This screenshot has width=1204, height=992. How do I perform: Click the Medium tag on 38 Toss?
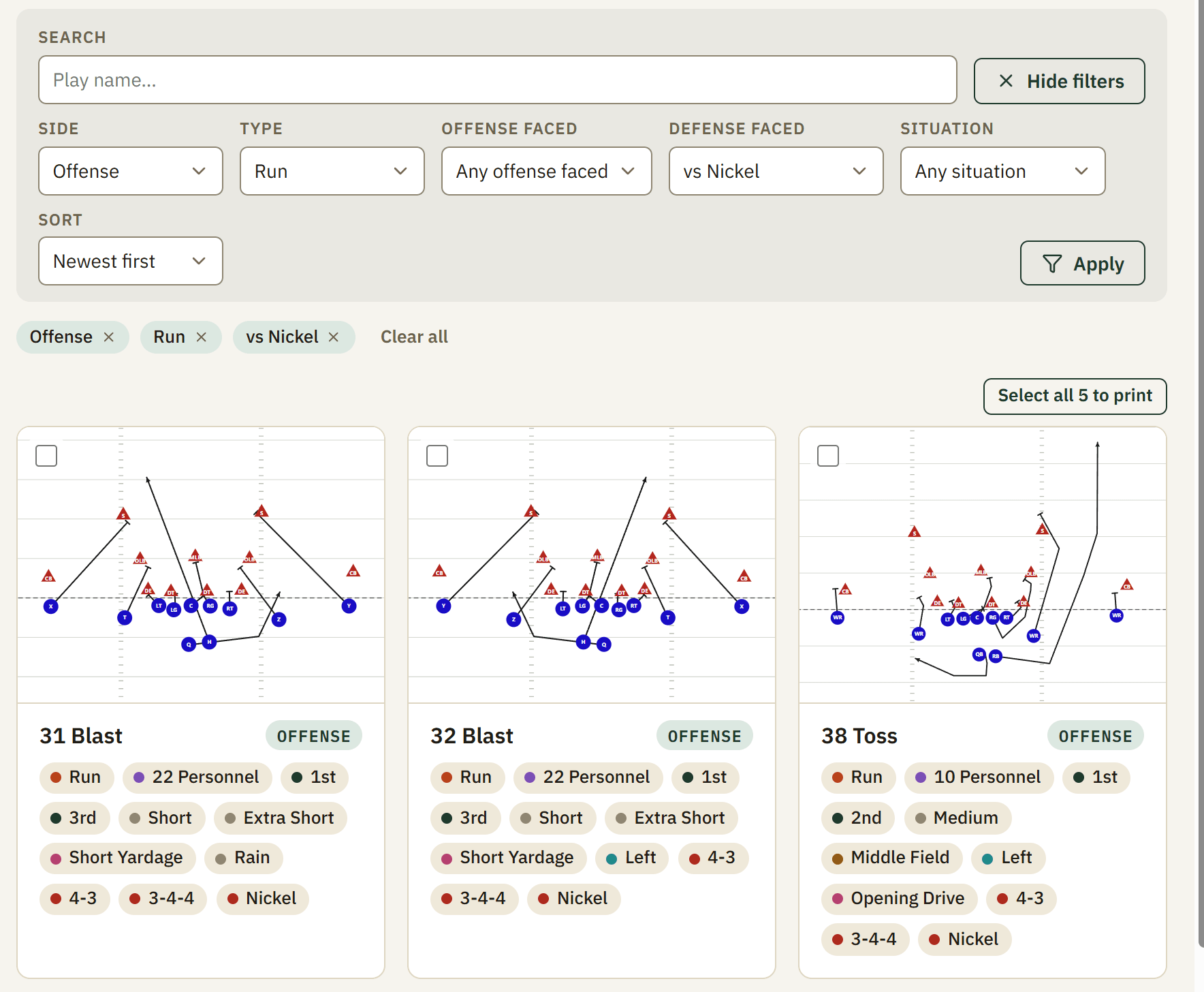(957, 818)
